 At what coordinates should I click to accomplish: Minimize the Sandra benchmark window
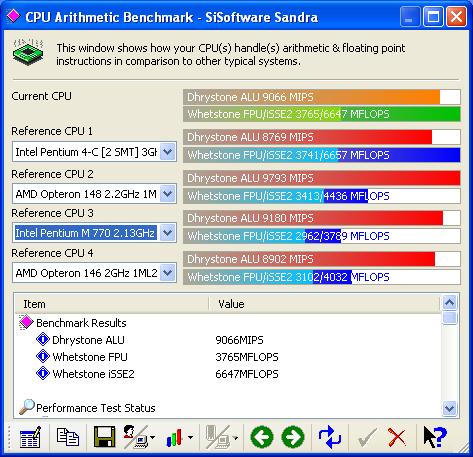(409, 17)
